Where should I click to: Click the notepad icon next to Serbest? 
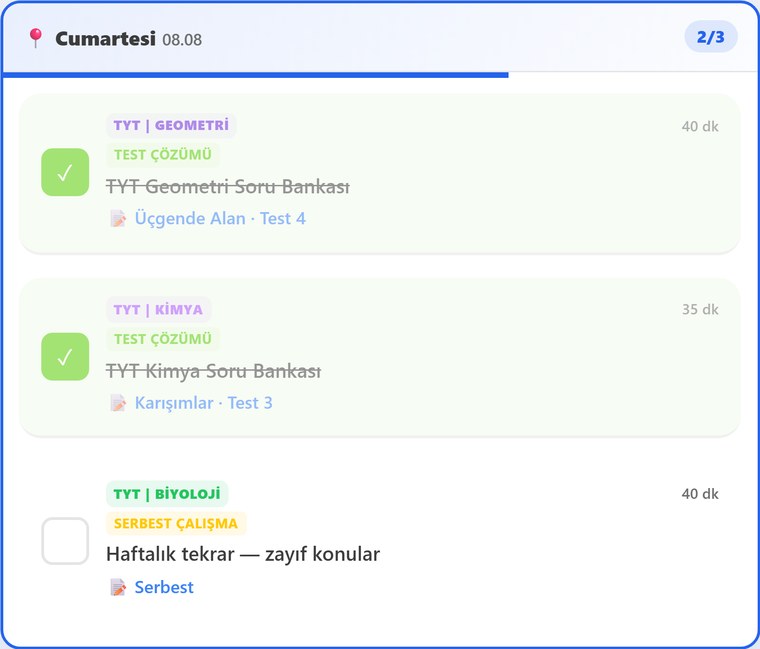pos(118,587)
